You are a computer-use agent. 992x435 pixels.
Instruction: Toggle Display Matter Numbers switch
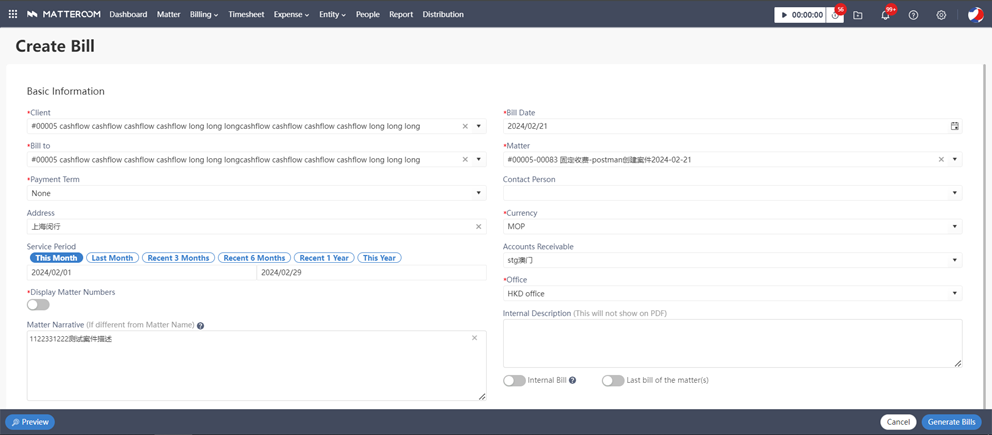click(38, 305)
